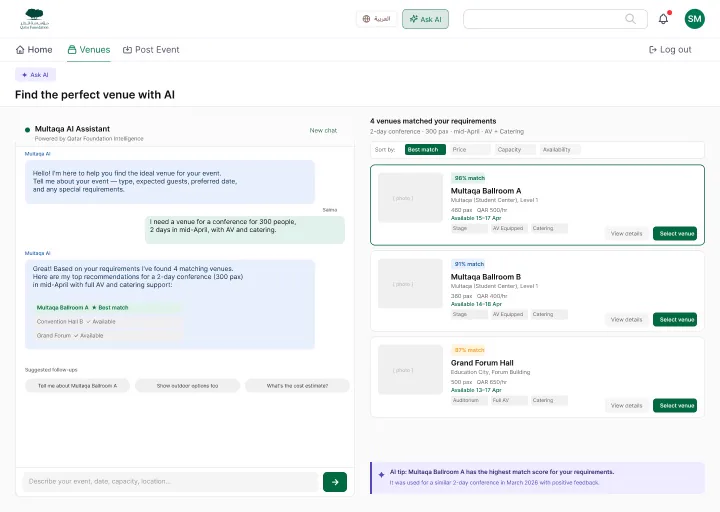Click Multaqa Ballroom A photo thumbnail
This screenshot has width=720, height=512.
(x=410, y=197)
